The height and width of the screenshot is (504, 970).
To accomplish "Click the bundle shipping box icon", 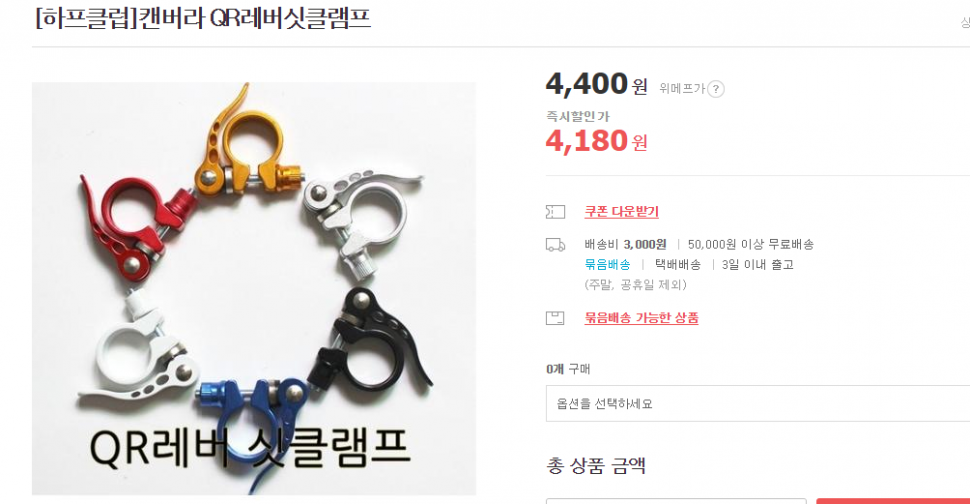I will pos(555,318).
